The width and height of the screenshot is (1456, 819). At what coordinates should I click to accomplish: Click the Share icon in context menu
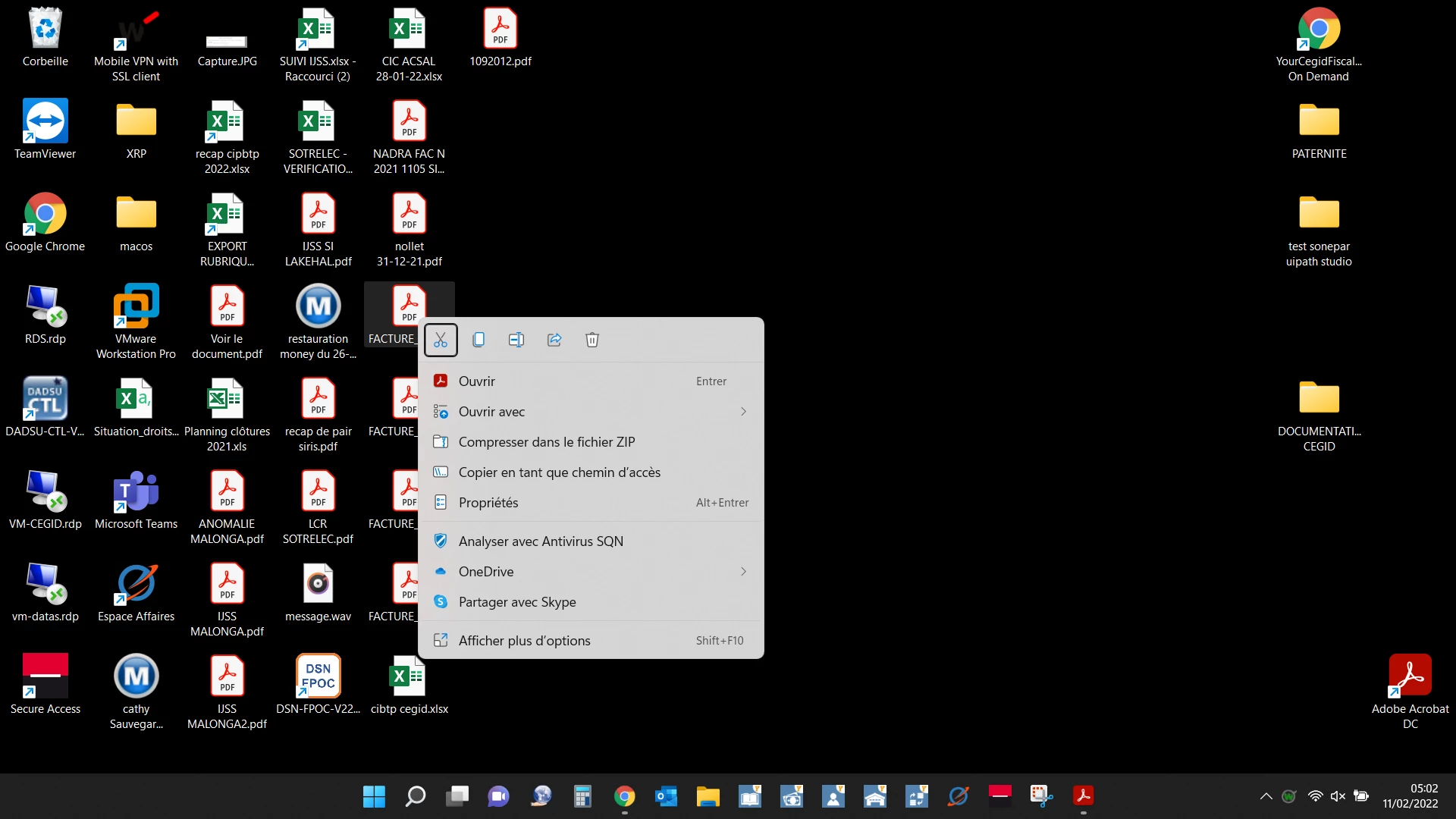(554, 340)
